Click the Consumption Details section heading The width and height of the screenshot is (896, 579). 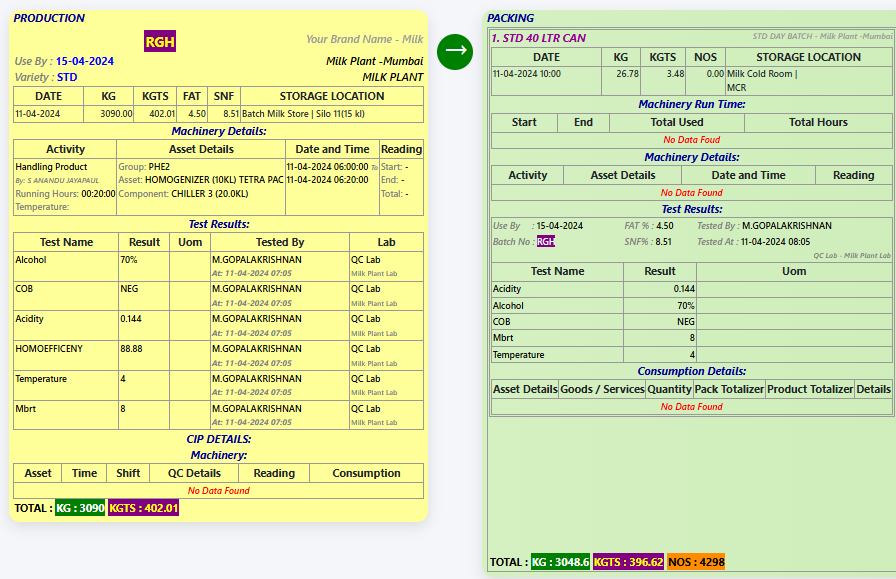[692, 371]
